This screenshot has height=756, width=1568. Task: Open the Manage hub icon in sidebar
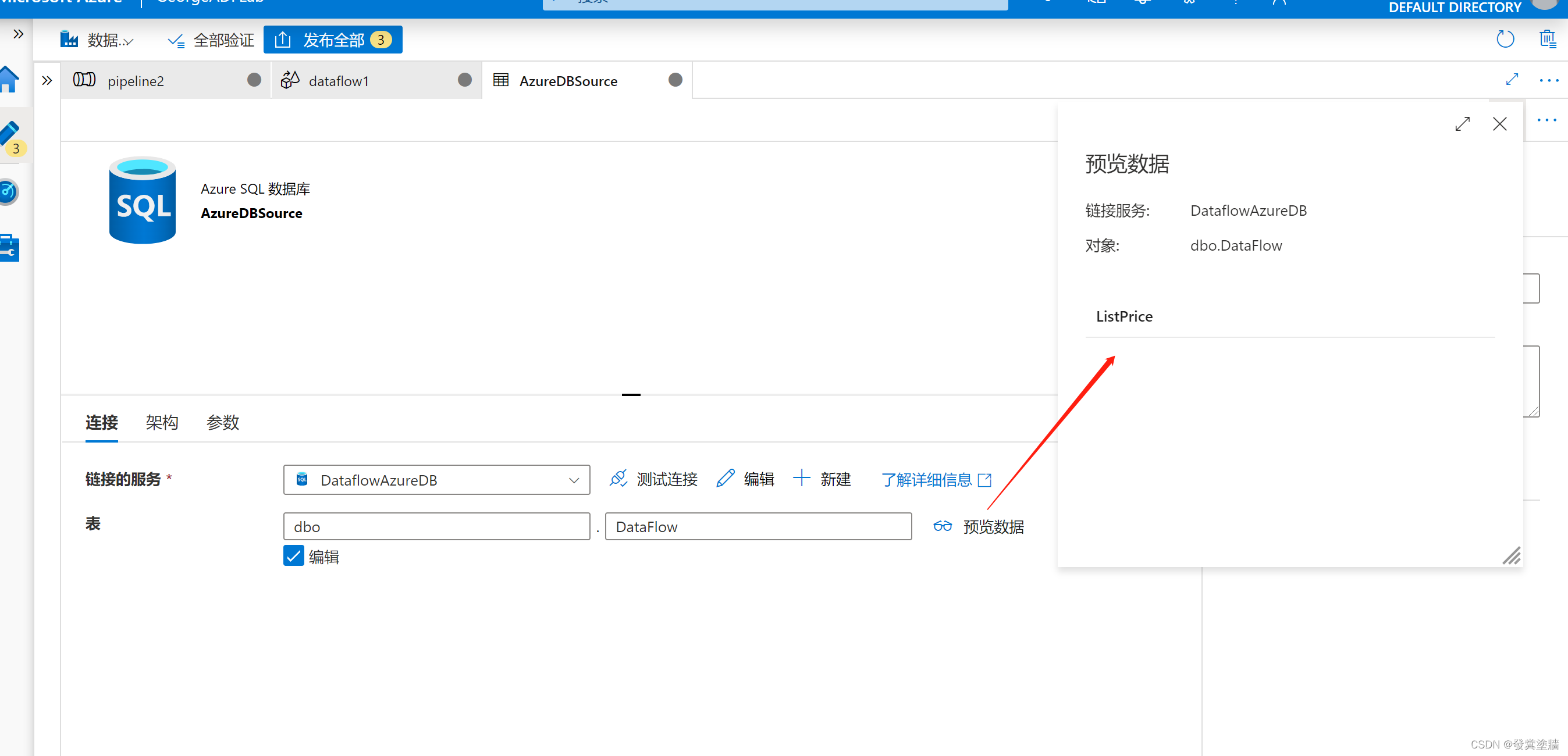9,247
